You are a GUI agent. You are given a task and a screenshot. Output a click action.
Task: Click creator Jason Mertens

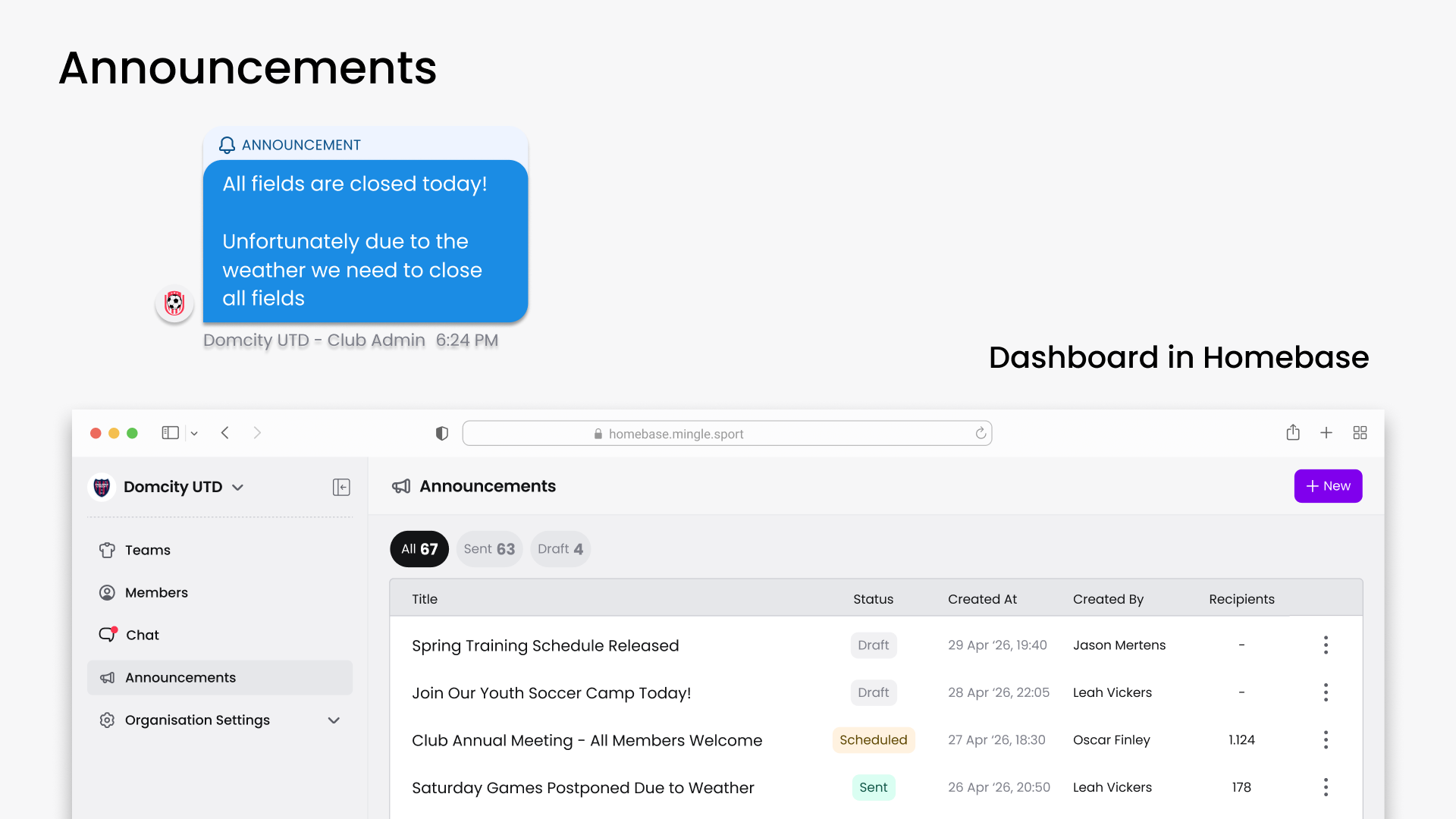(x=1119, y=645)
